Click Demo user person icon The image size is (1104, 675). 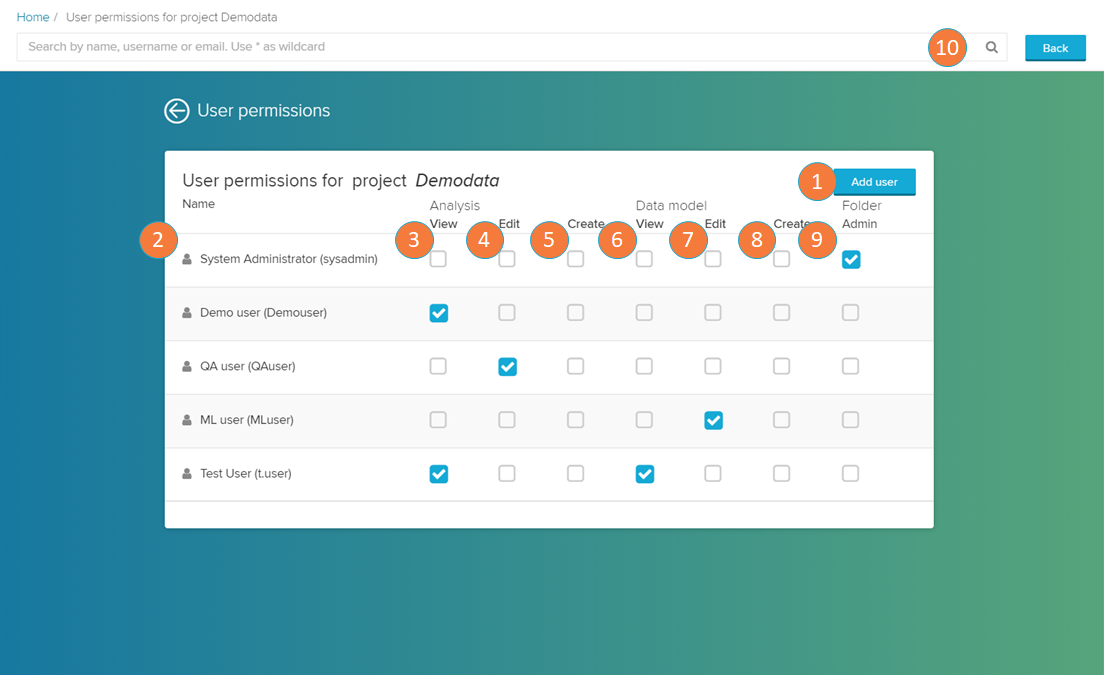[x=187, y=313]
